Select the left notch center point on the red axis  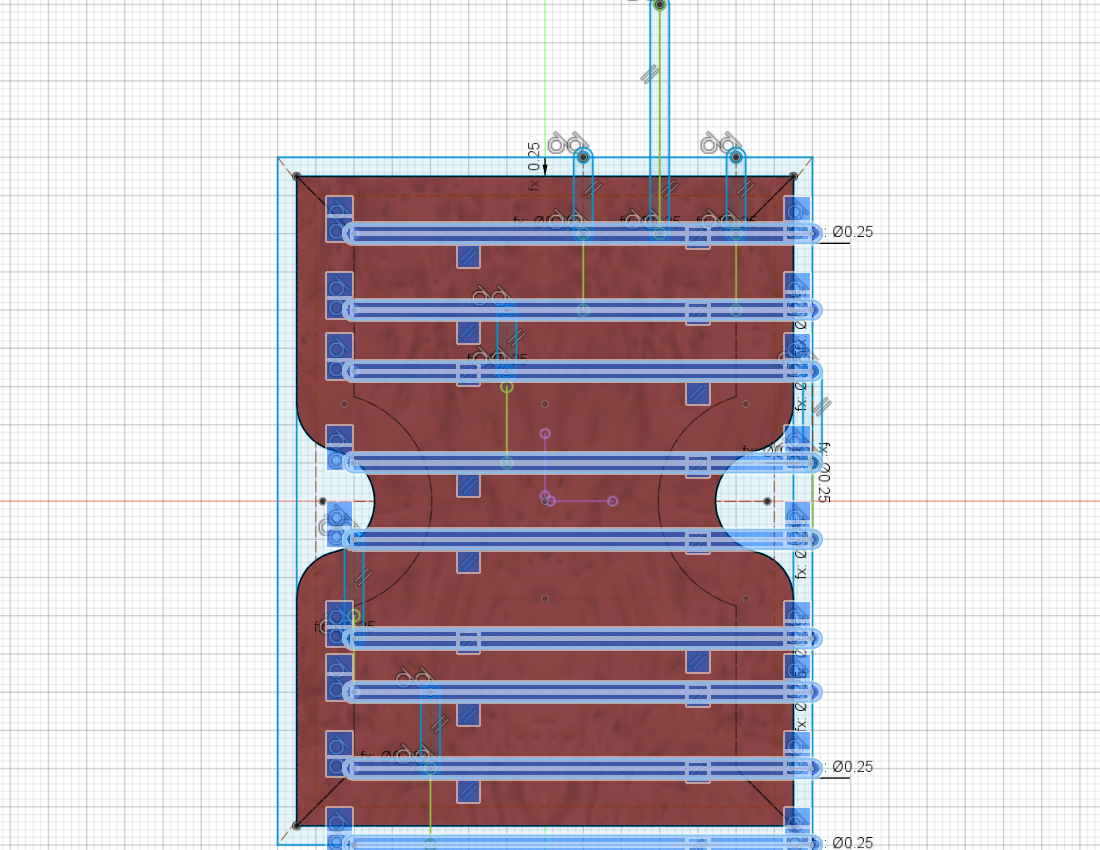(x=323, y=501)
